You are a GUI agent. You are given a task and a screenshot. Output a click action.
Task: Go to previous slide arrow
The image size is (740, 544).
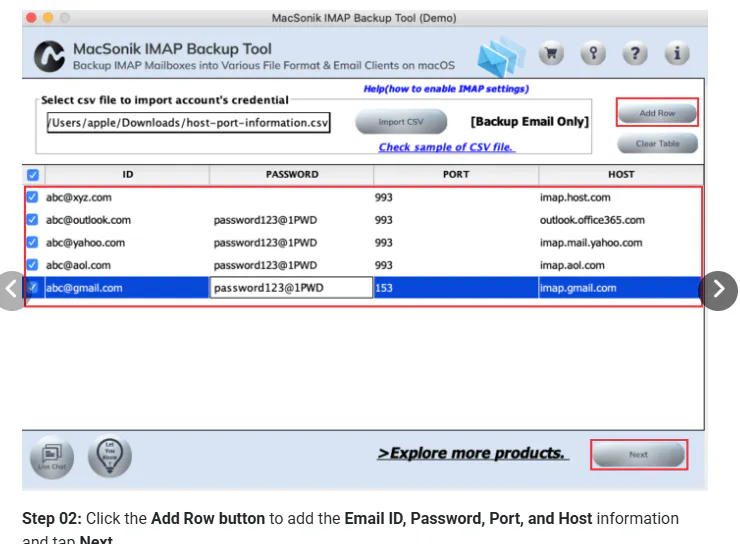[x=11, y=290]
